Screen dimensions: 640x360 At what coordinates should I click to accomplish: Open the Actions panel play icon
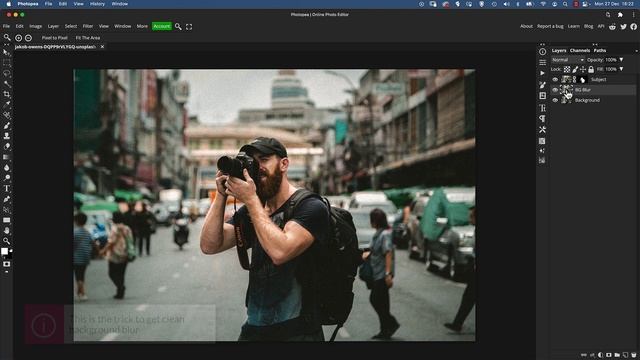(542, 73)
